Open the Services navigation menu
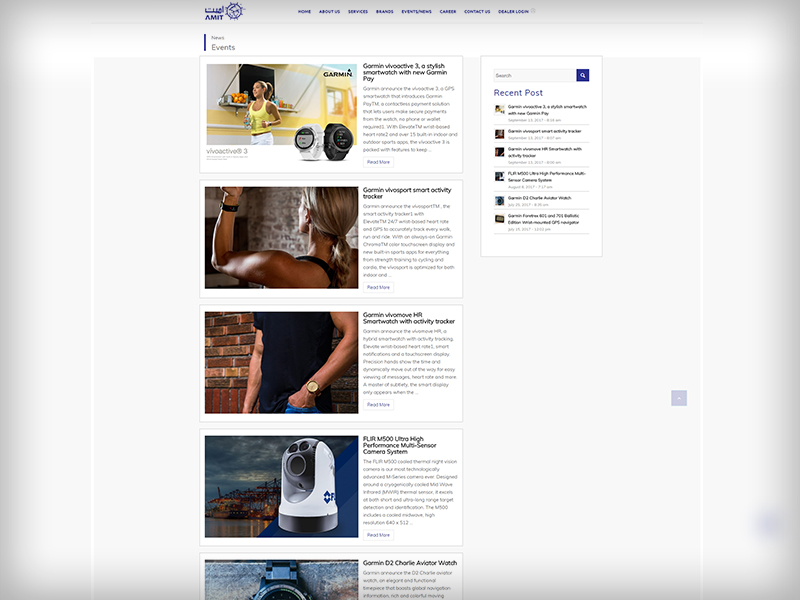 (x=357, y=12)
